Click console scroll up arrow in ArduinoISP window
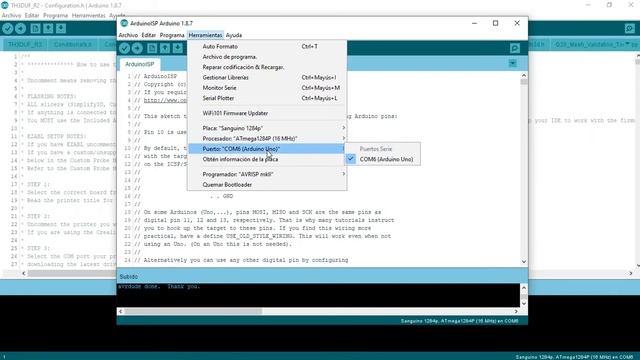This screenshot has height=360, width=640. pyautogui.click(x=524, y=287)
